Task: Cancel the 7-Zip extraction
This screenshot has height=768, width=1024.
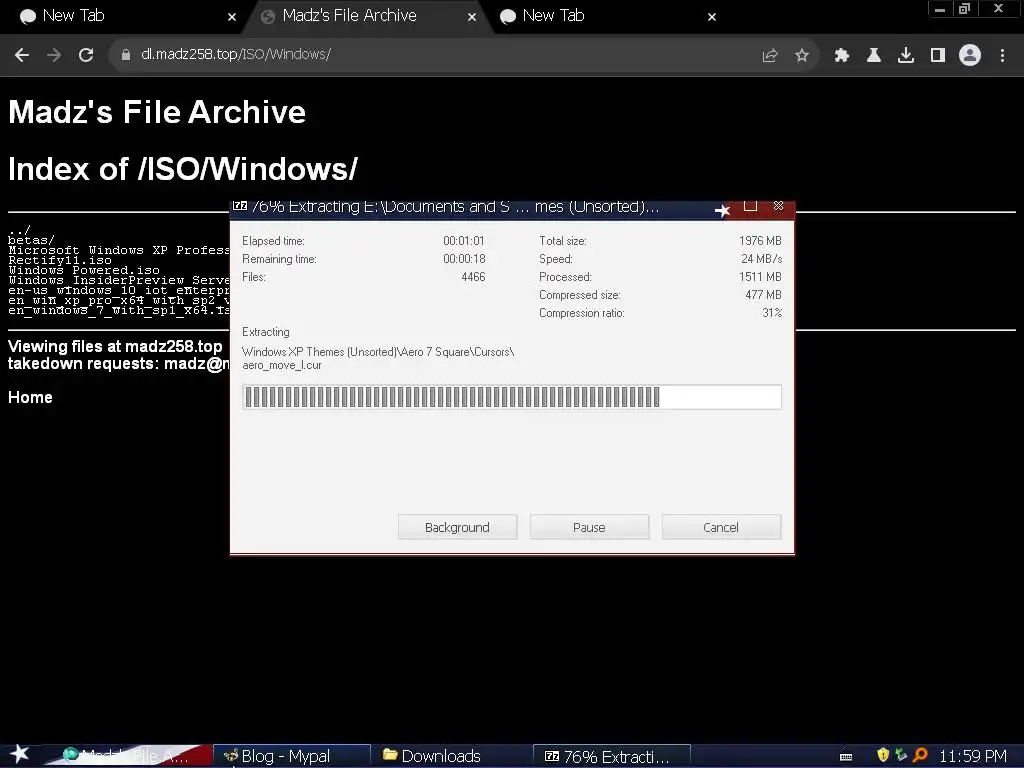Action: (x=721, y=527)
